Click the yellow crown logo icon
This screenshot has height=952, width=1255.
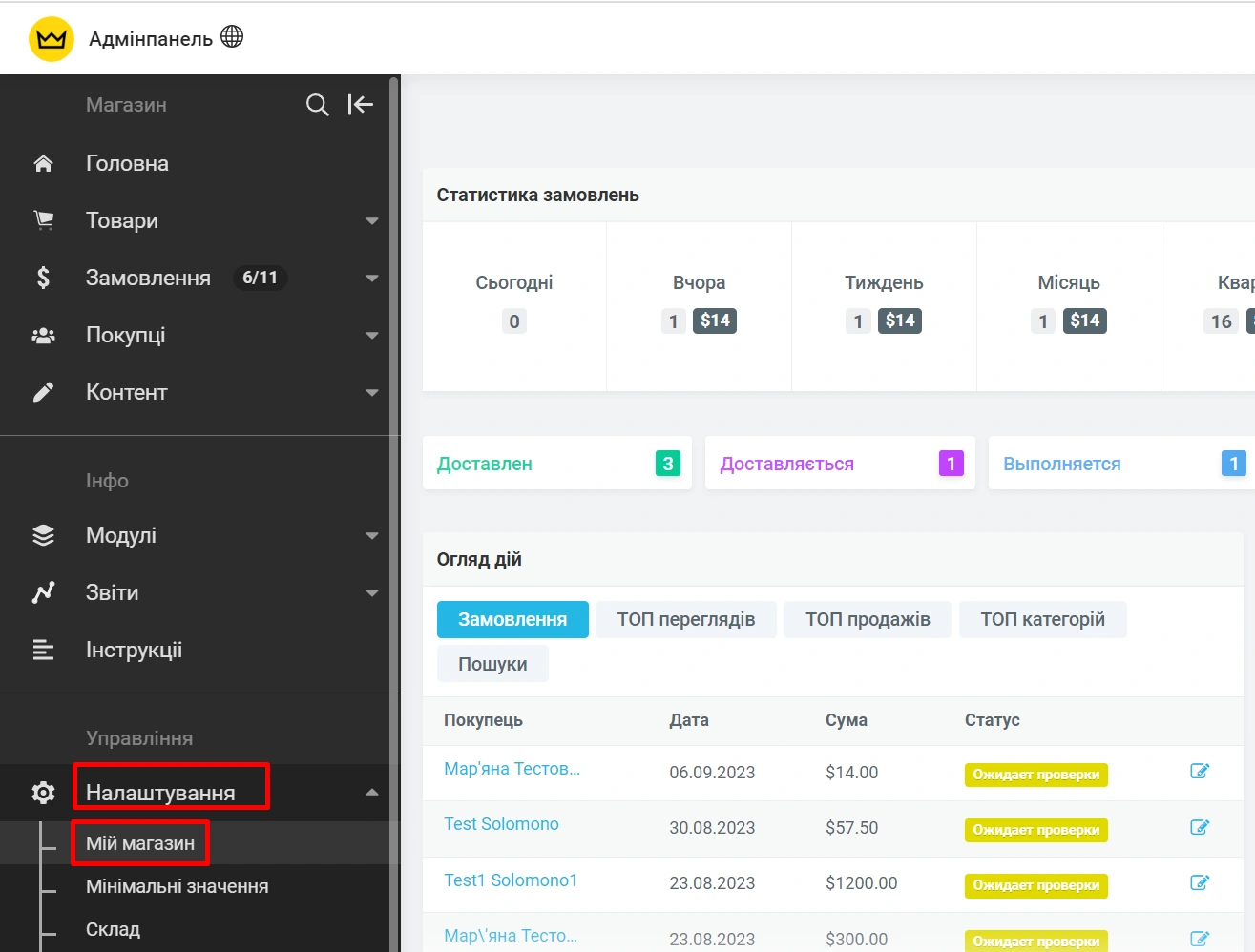[x=52, y=39]
